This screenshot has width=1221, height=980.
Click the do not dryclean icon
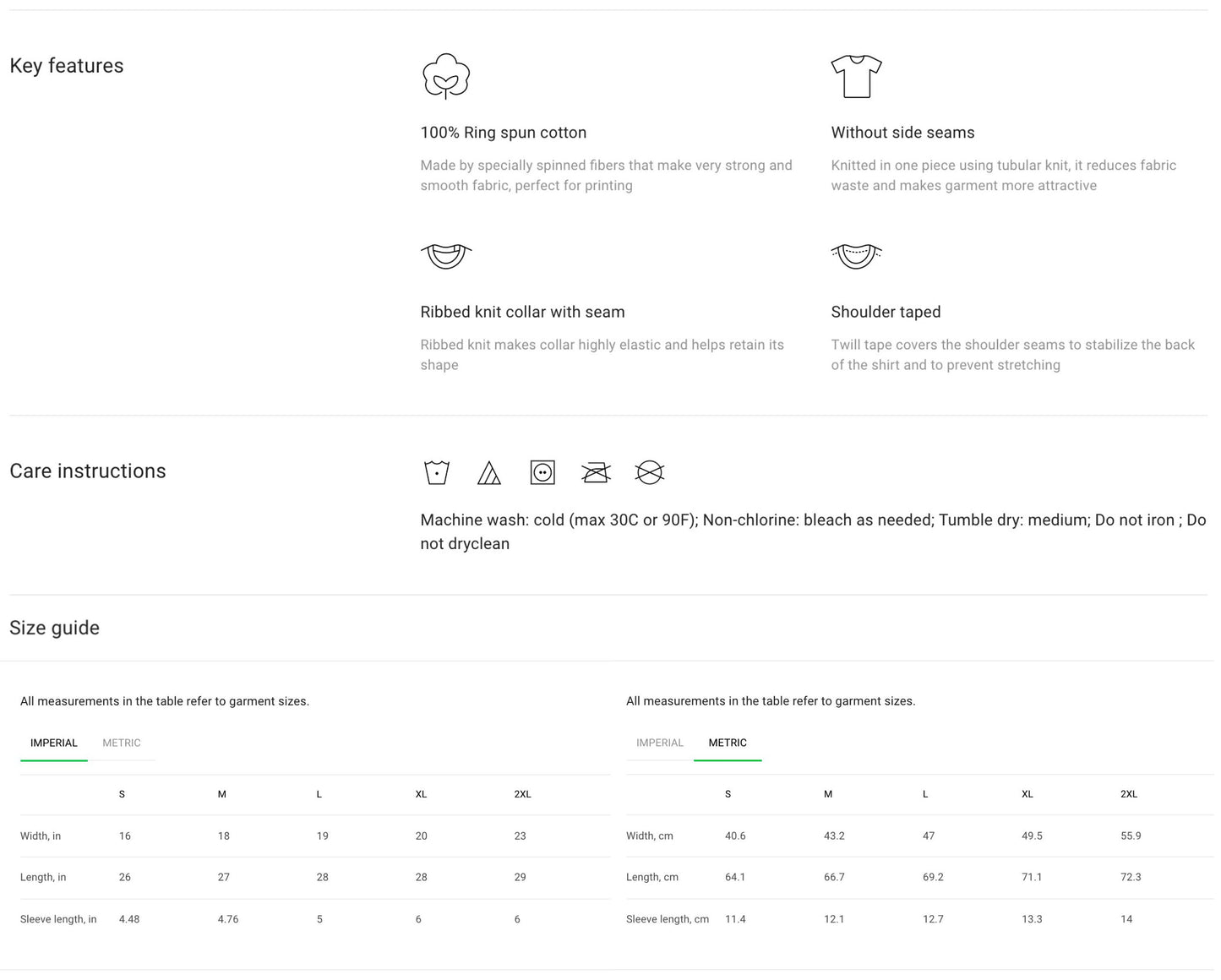(x=649, y=472)
